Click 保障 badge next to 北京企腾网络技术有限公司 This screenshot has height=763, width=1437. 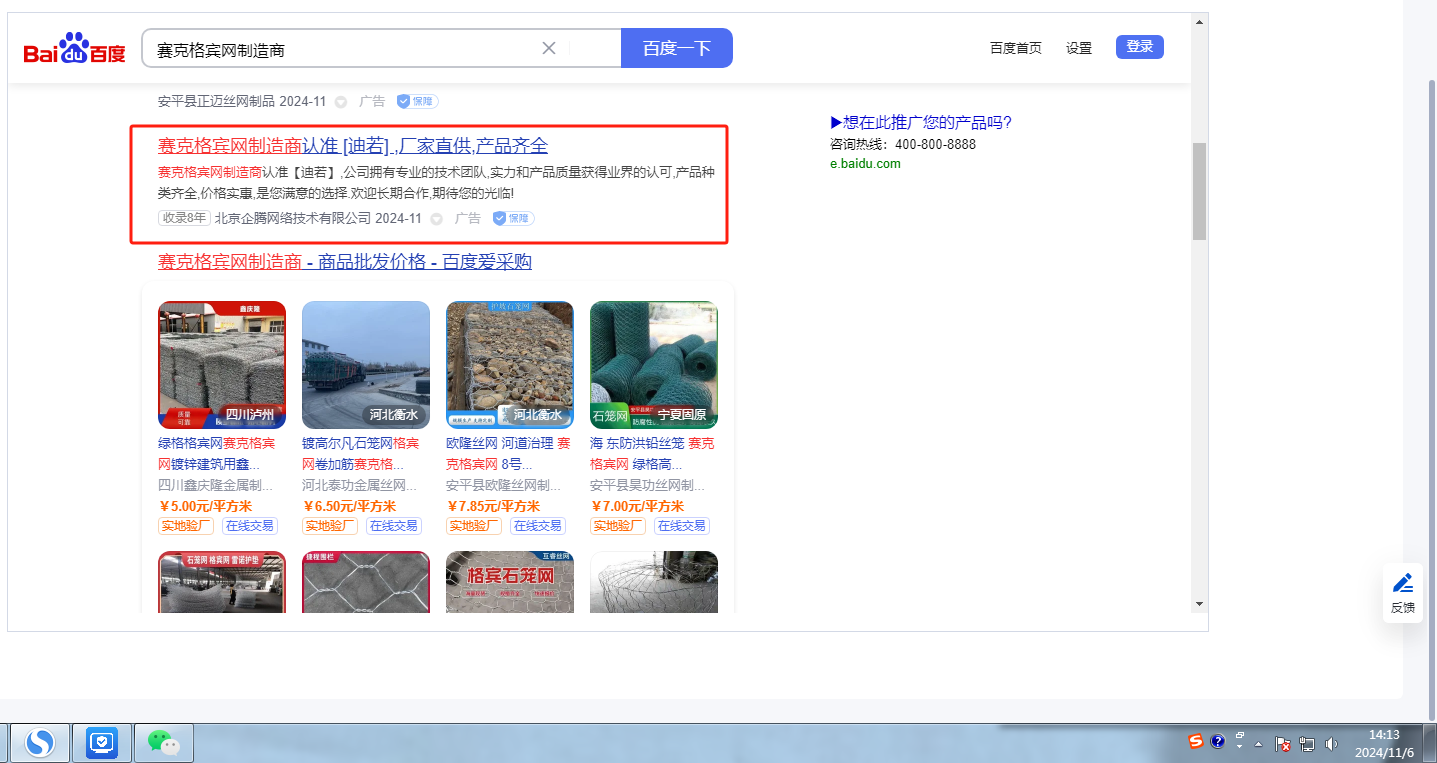coord(513,218)
